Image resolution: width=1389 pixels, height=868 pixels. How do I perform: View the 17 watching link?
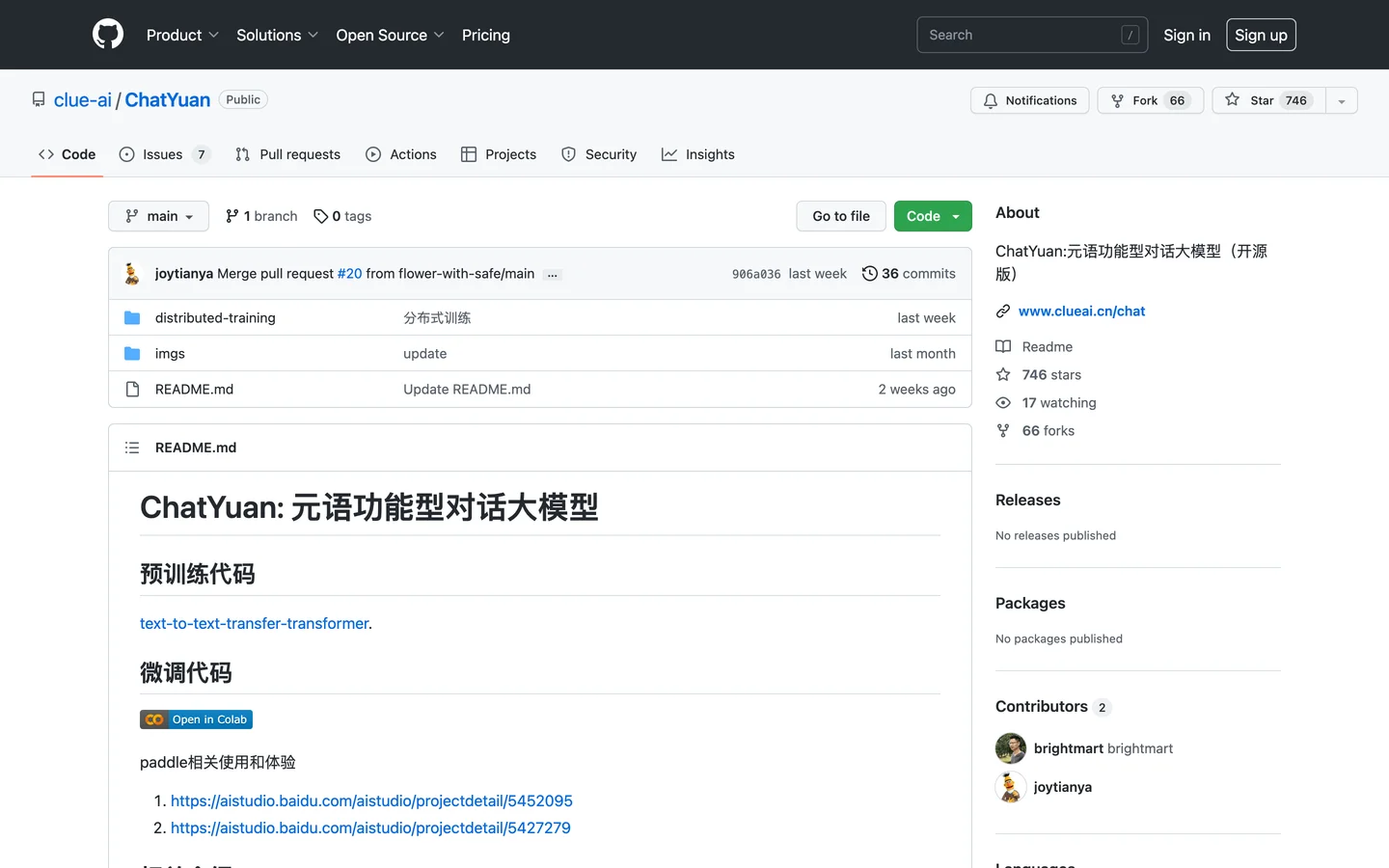tap(1046, 402)
